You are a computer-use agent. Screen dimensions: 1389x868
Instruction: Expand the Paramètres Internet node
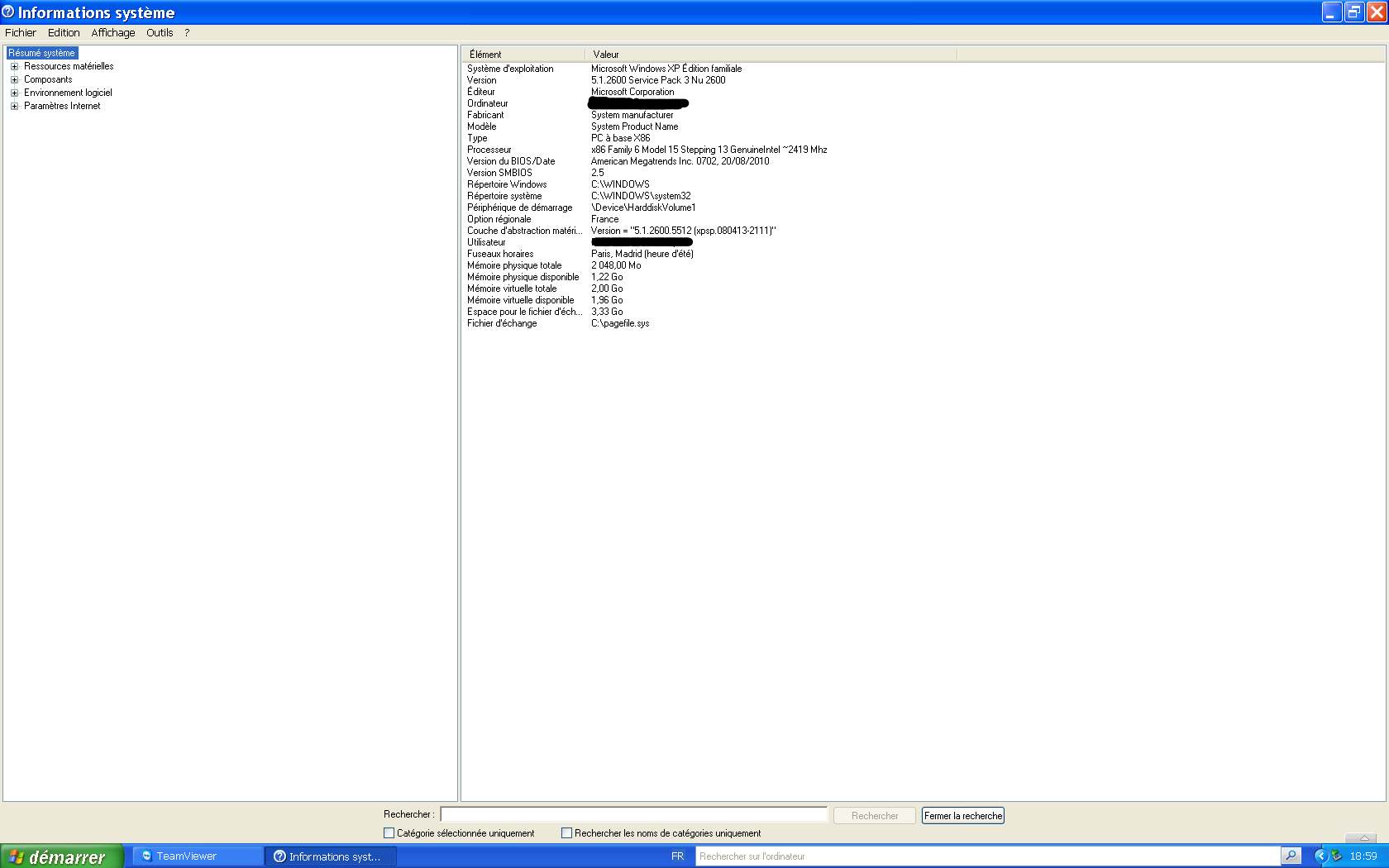(x=14, y=106)
